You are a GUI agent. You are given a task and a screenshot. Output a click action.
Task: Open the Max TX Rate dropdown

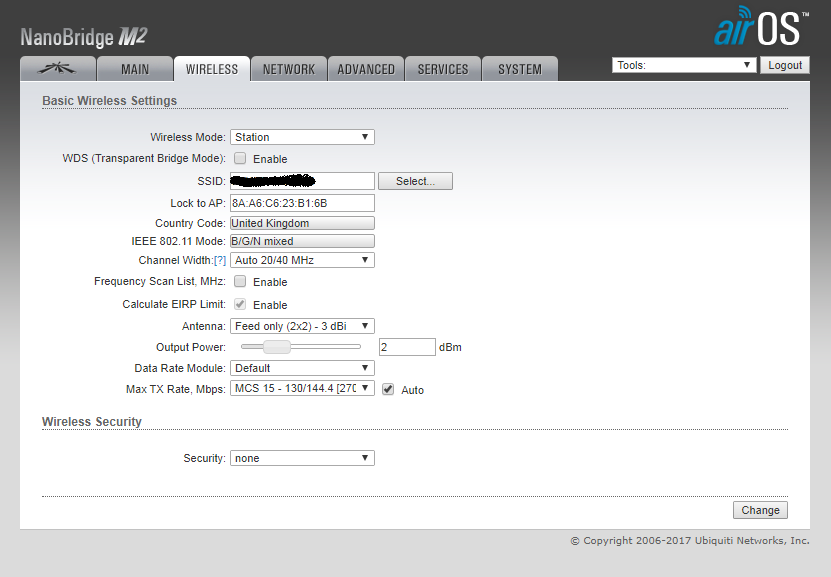point(302,388)
